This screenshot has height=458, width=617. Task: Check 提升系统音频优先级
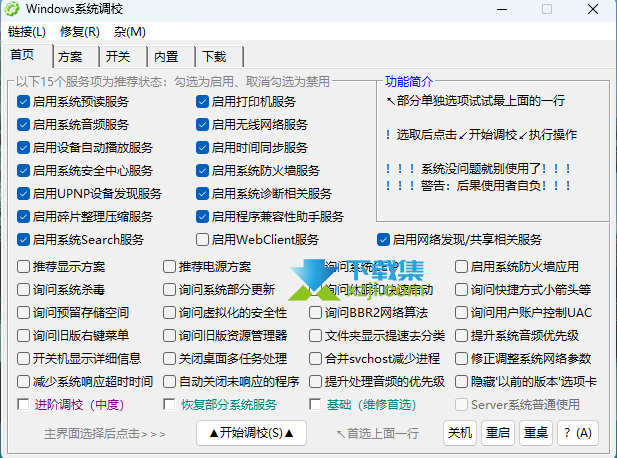(x=461, y=336)
